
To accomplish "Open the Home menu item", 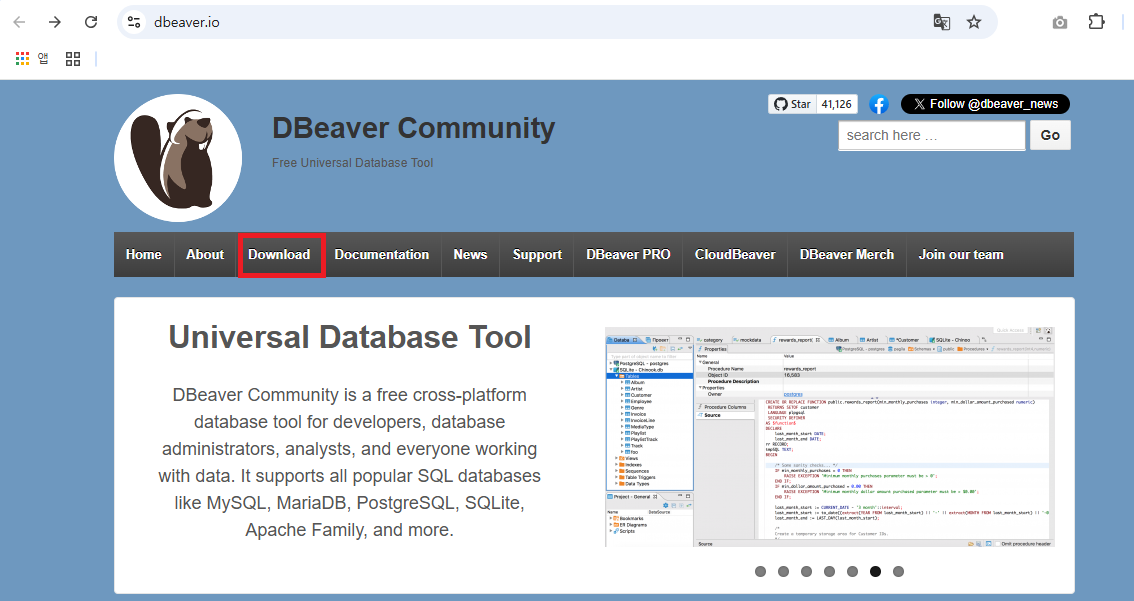I will pos(144,255).
